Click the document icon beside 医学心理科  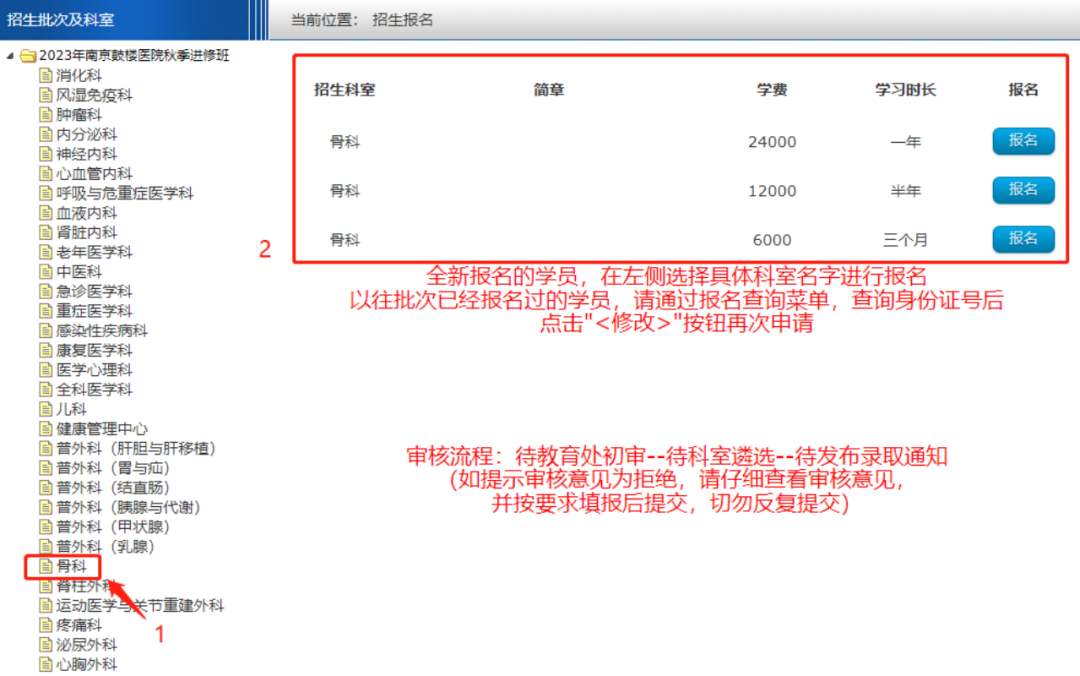click(x=46, y=370)
